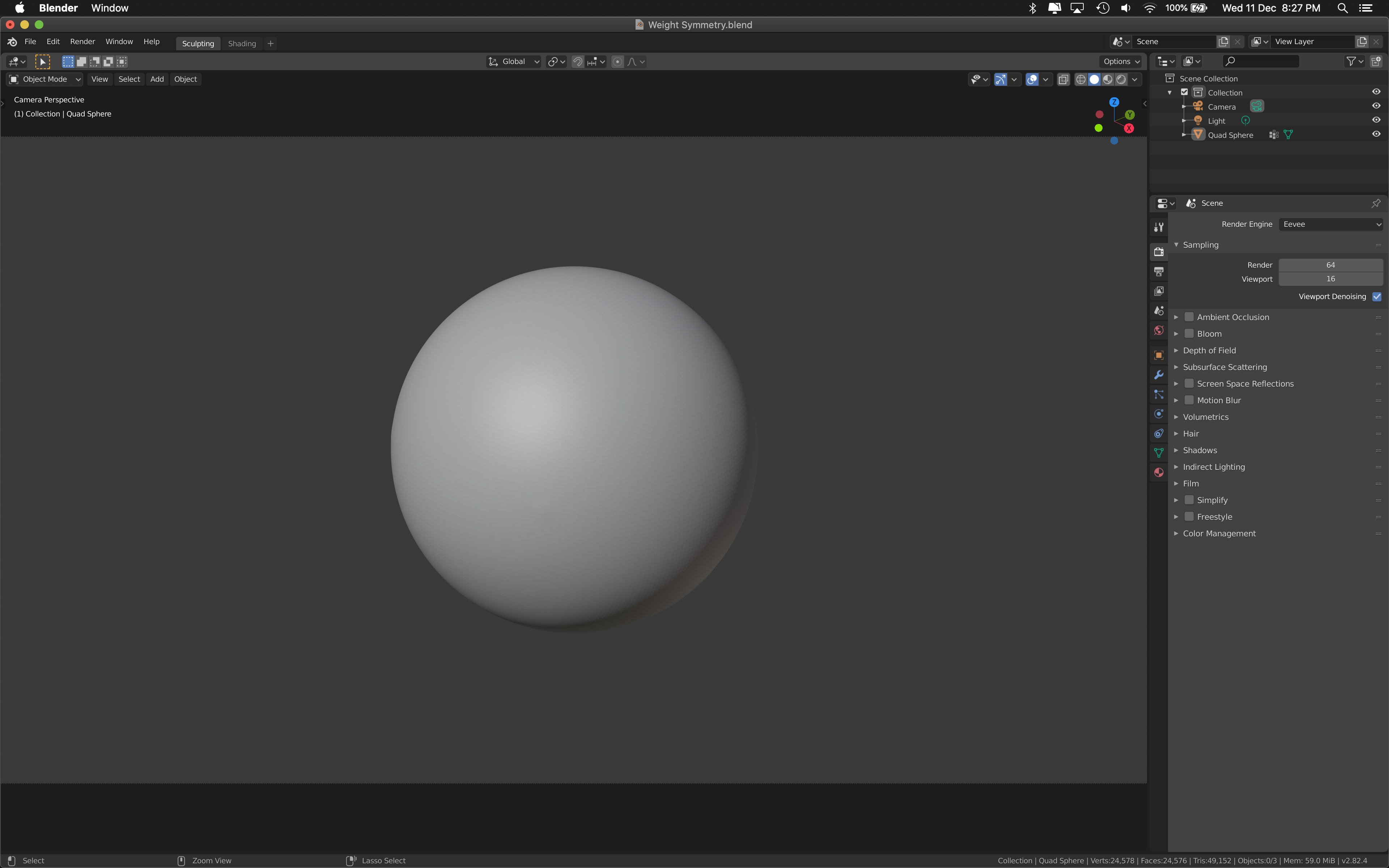Enable Bloom checkbox
This screenshot has width=1389, height=868.
[1189, 333]
